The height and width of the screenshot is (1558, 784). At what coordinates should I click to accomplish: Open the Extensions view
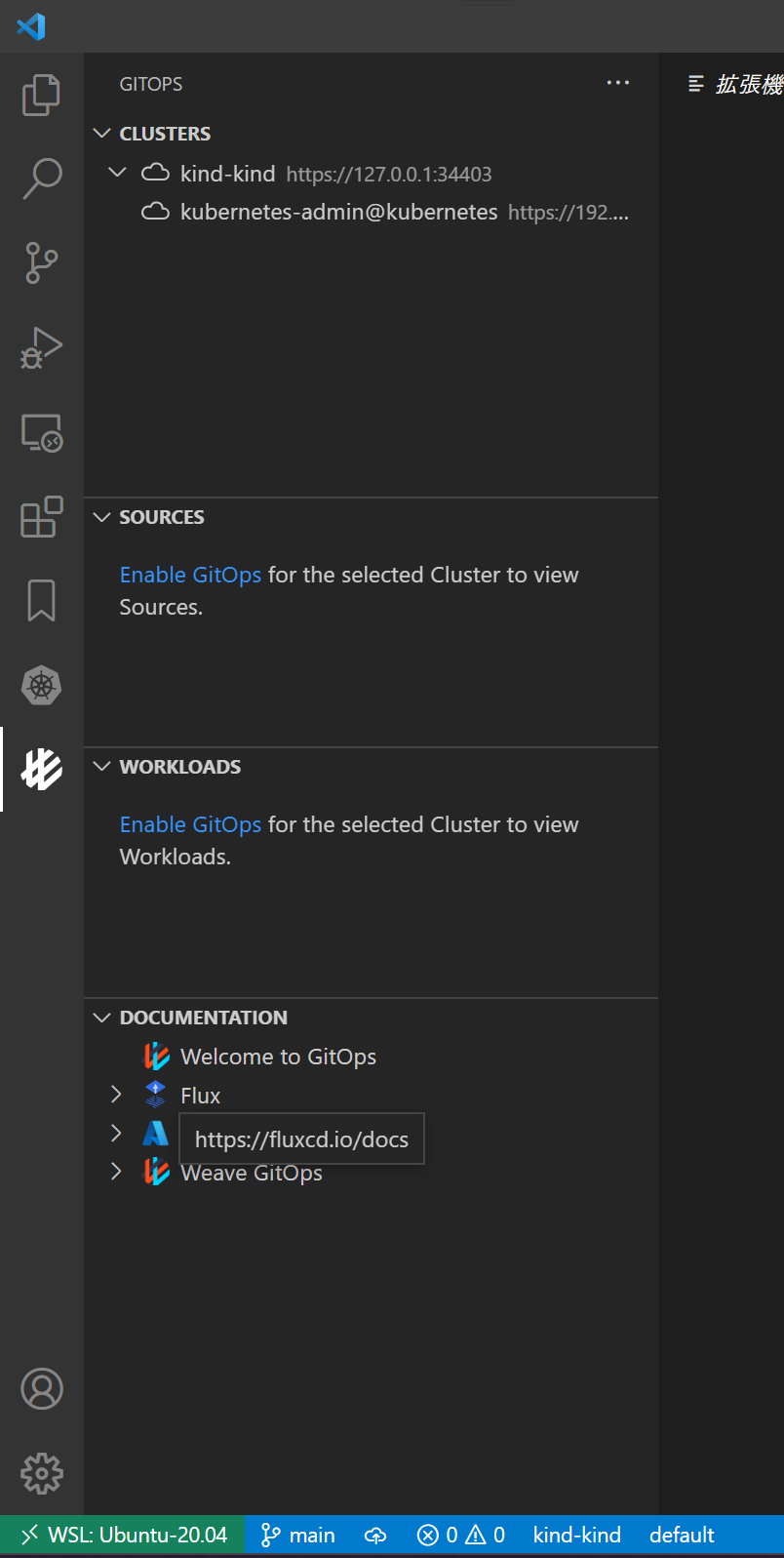coord(41,517)
